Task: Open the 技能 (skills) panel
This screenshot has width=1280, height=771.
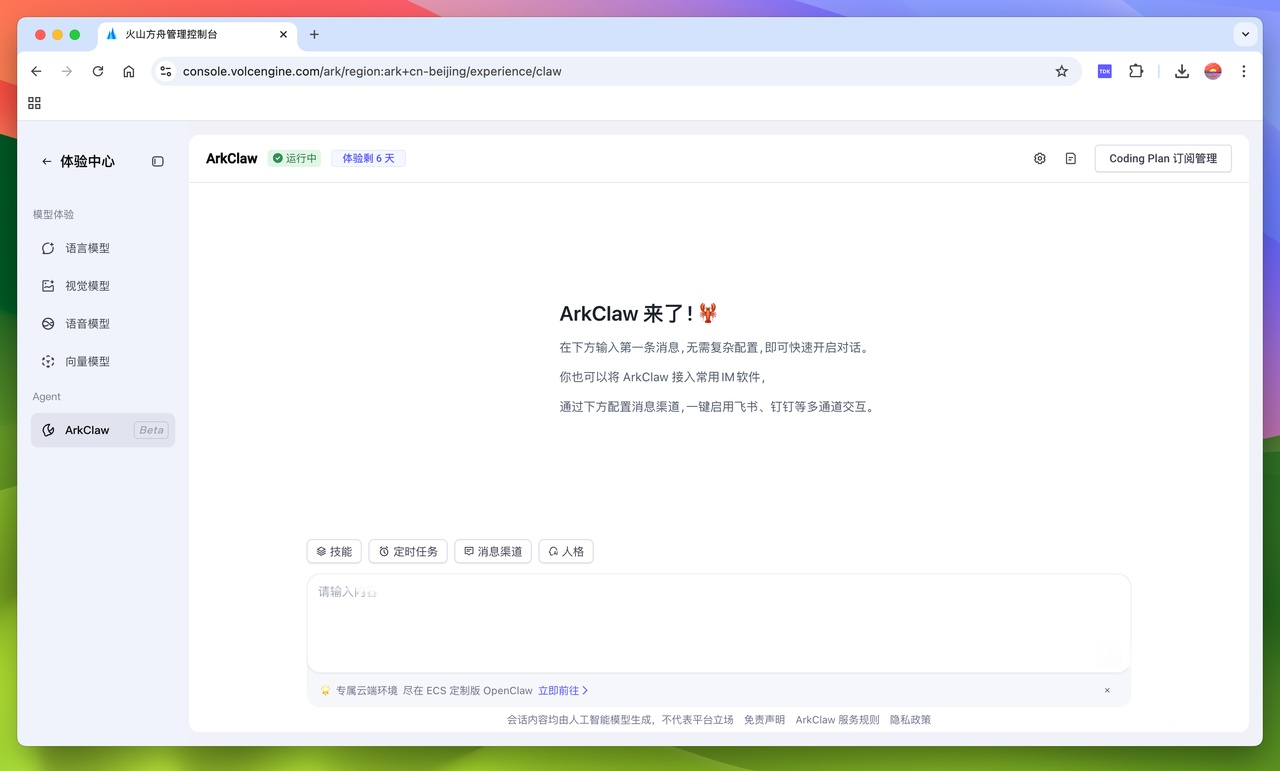Action: (334, 551)
